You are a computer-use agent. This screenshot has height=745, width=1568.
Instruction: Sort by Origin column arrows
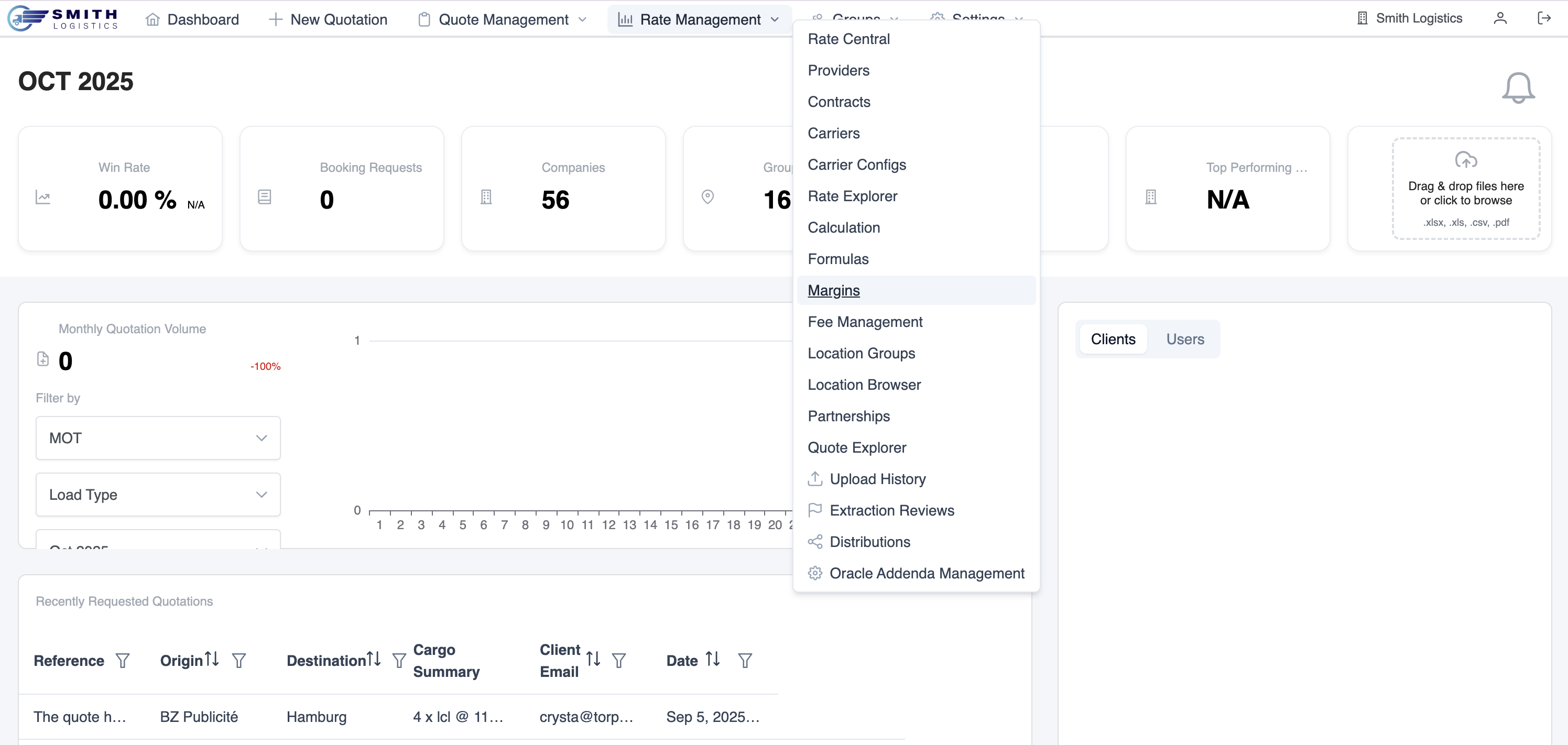pos(212,659)
